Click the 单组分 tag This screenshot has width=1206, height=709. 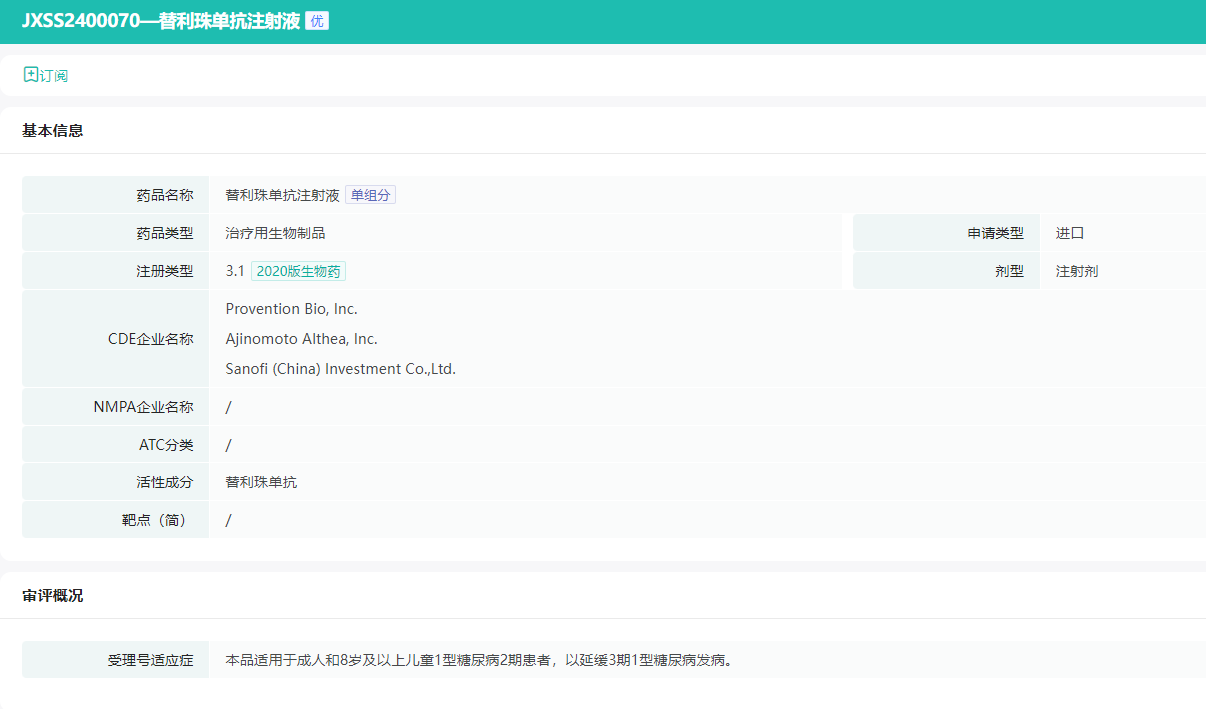[x=370, y=195]
